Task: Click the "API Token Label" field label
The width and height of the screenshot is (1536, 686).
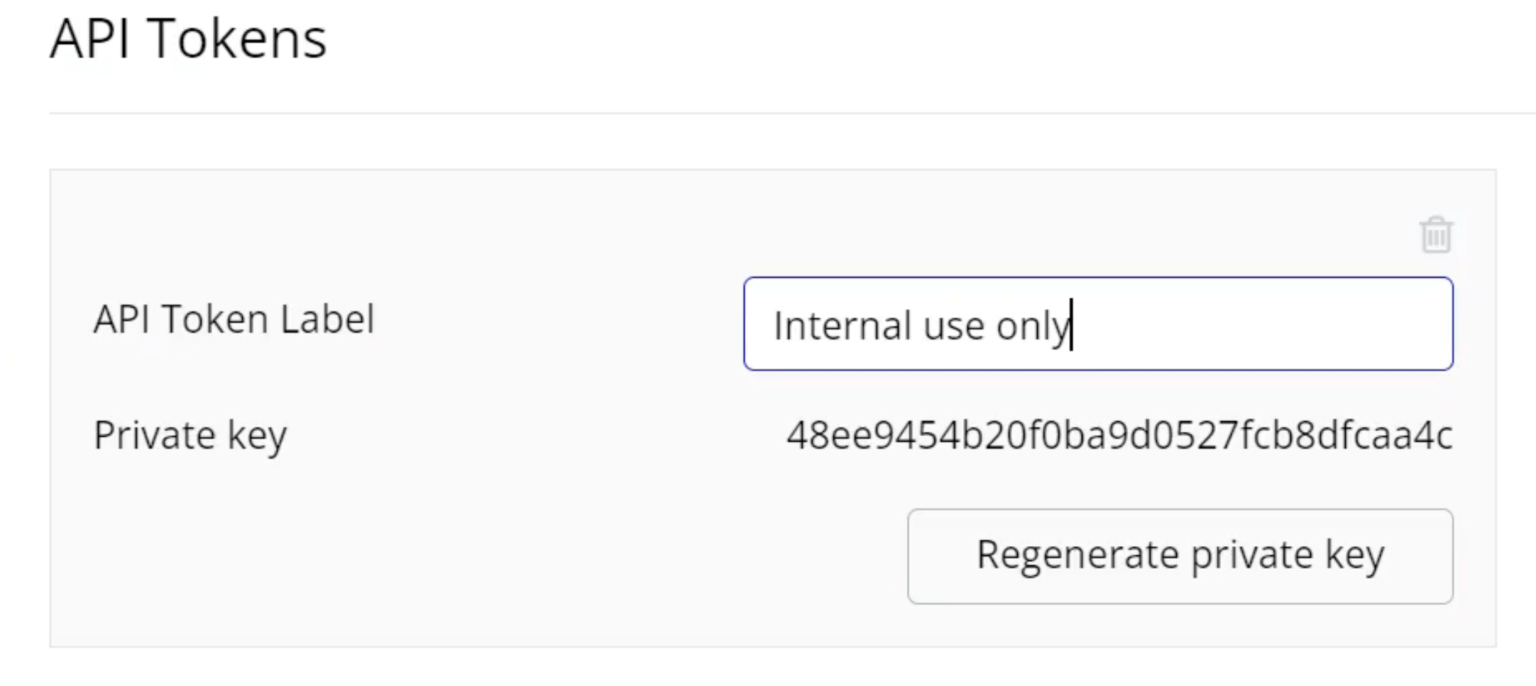Action: (x=234, y=319)
